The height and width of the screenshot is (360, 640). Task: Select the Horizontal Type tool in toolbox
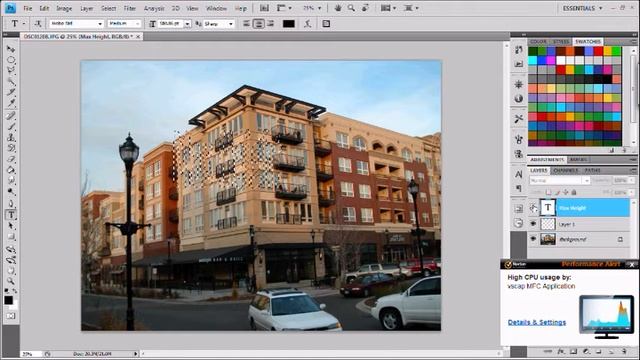pos(11,214)
